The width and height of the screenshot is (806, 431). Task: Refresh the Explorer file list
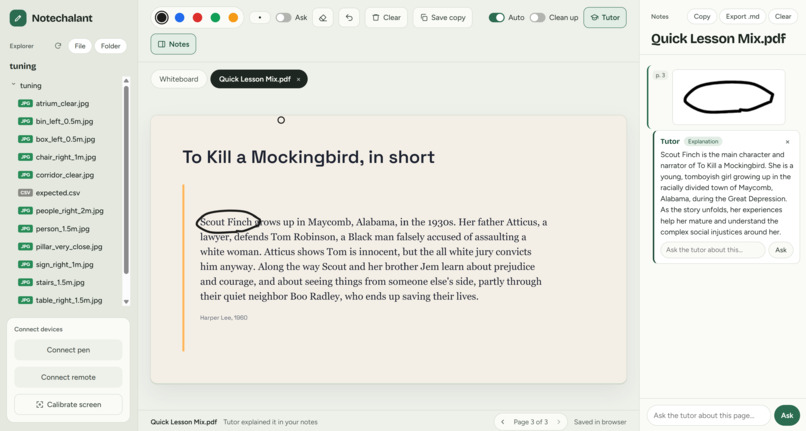[58, 46]
